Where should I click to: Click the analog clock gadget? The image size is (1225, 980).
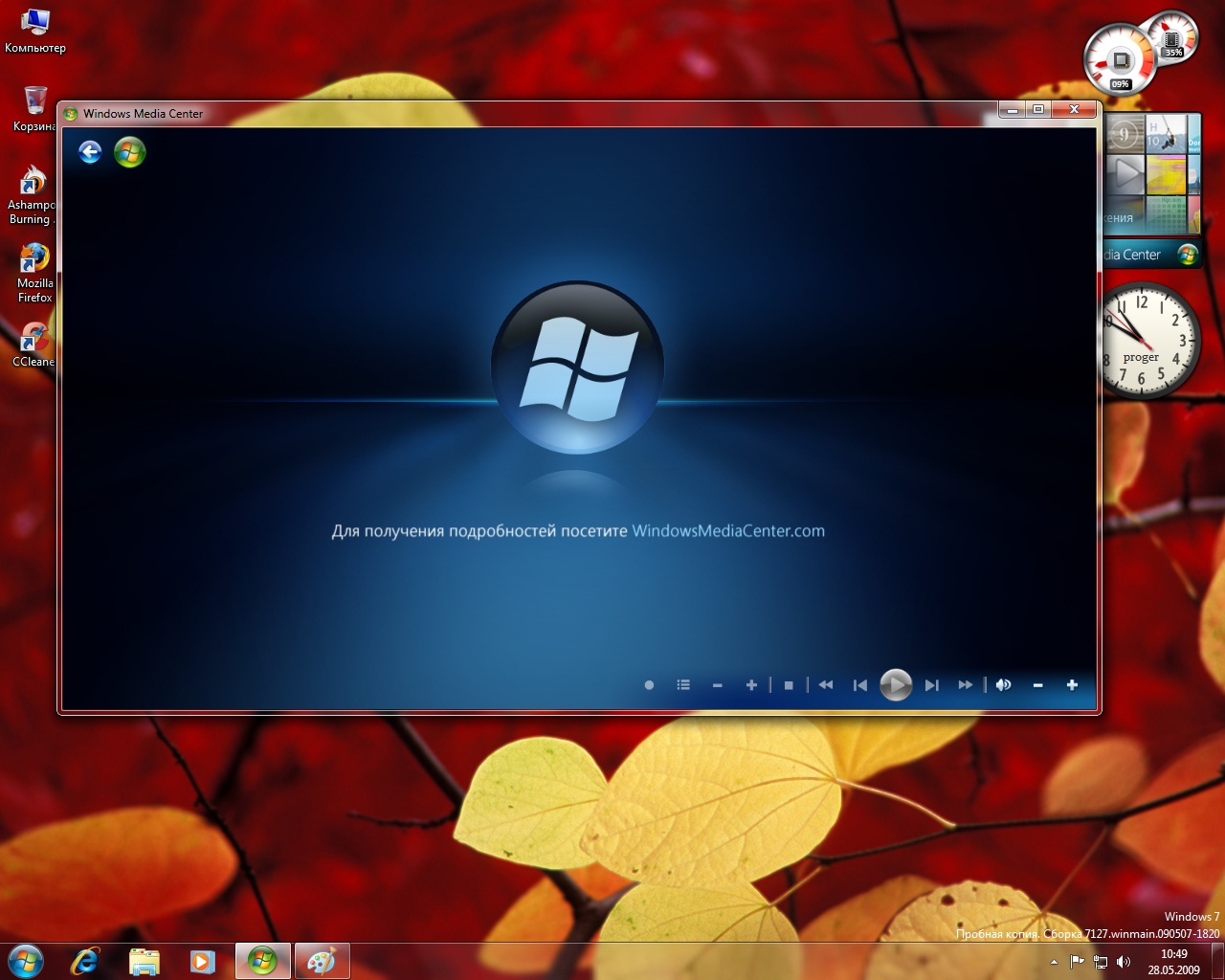tap(1147, 341)
